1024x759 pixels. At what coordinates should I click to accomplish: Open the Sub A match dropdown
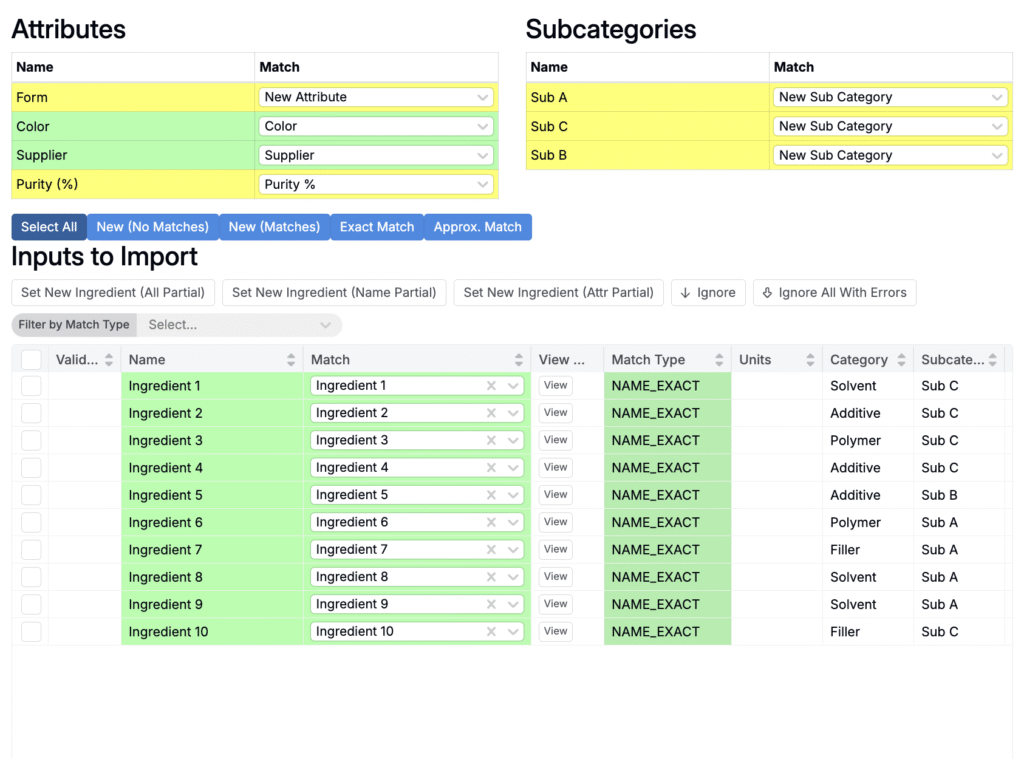pos(890,97)
